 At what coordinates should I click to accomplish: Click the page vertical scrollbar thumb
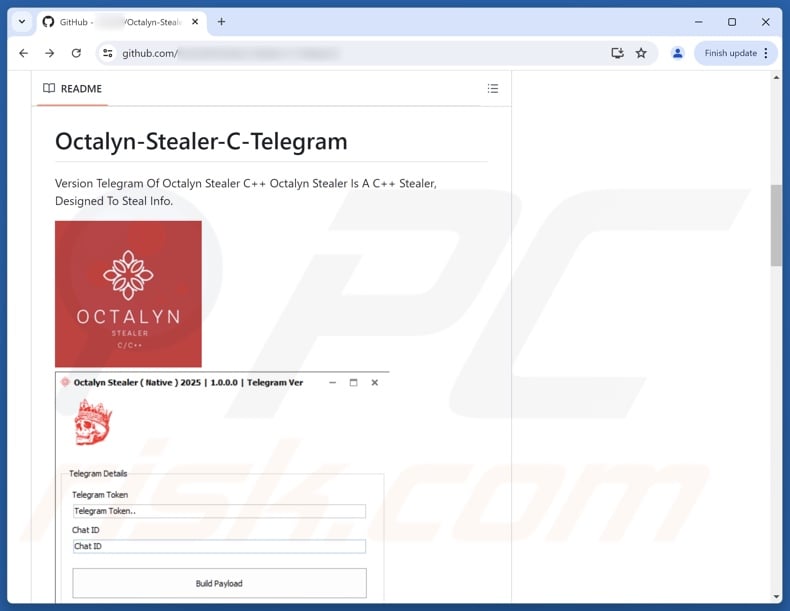coord(776,225)
